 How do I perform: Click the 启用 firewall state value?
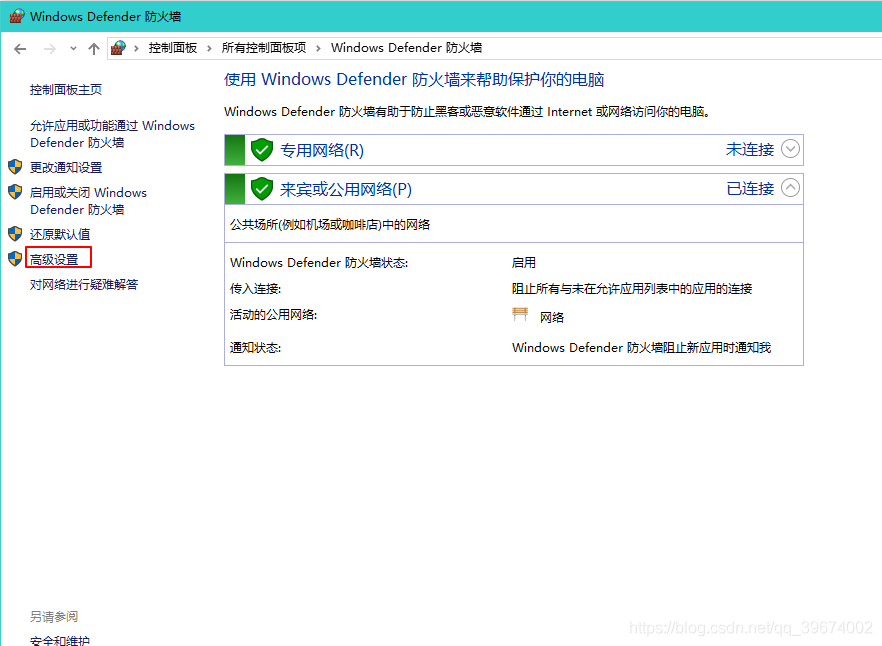[x=524, y=263]
